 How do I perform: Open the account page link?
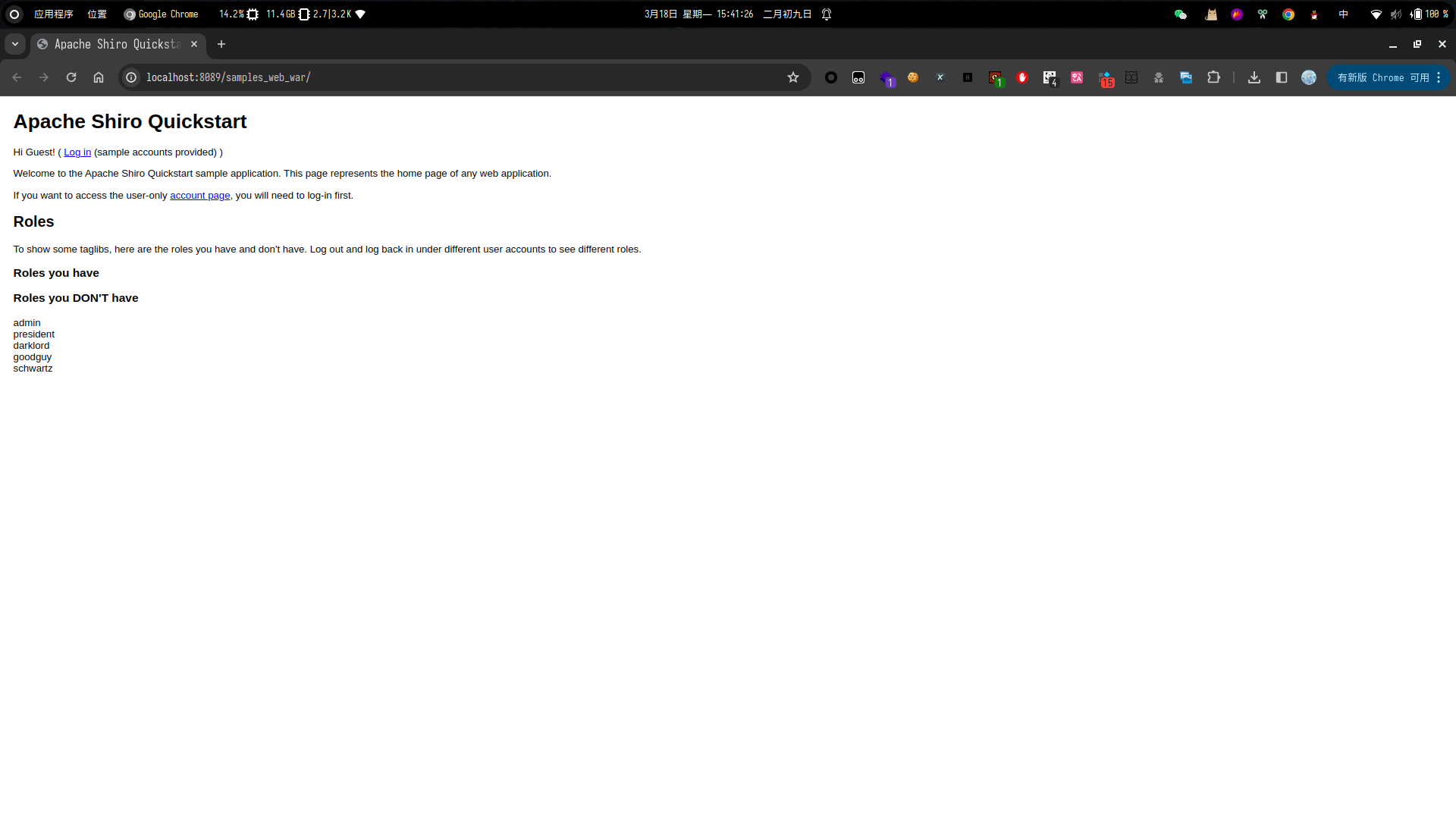coord(199,196)
